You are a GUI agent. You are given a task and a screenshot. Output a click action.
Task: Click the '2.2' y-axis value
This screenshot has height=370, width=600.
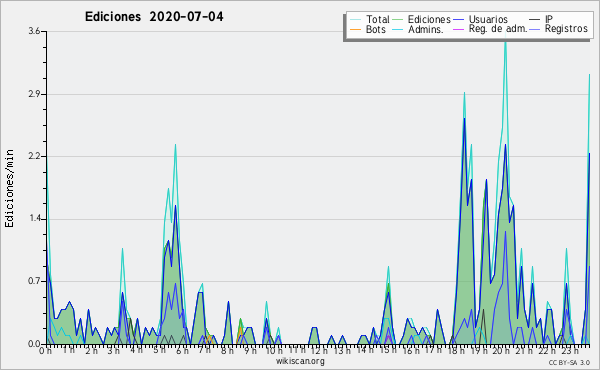pyautogui.click(x=34, y=156)
